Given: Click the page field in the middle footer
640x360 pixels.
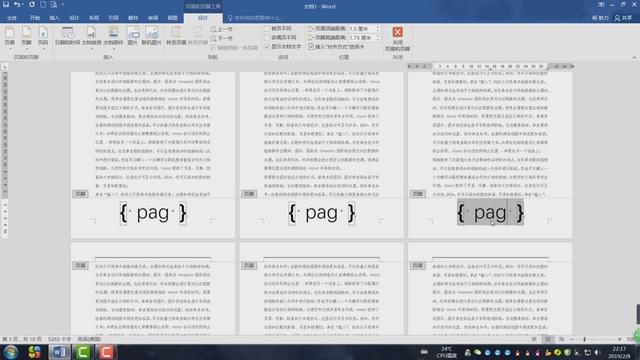Looking at the screenshot, I should tap(322, 213).
